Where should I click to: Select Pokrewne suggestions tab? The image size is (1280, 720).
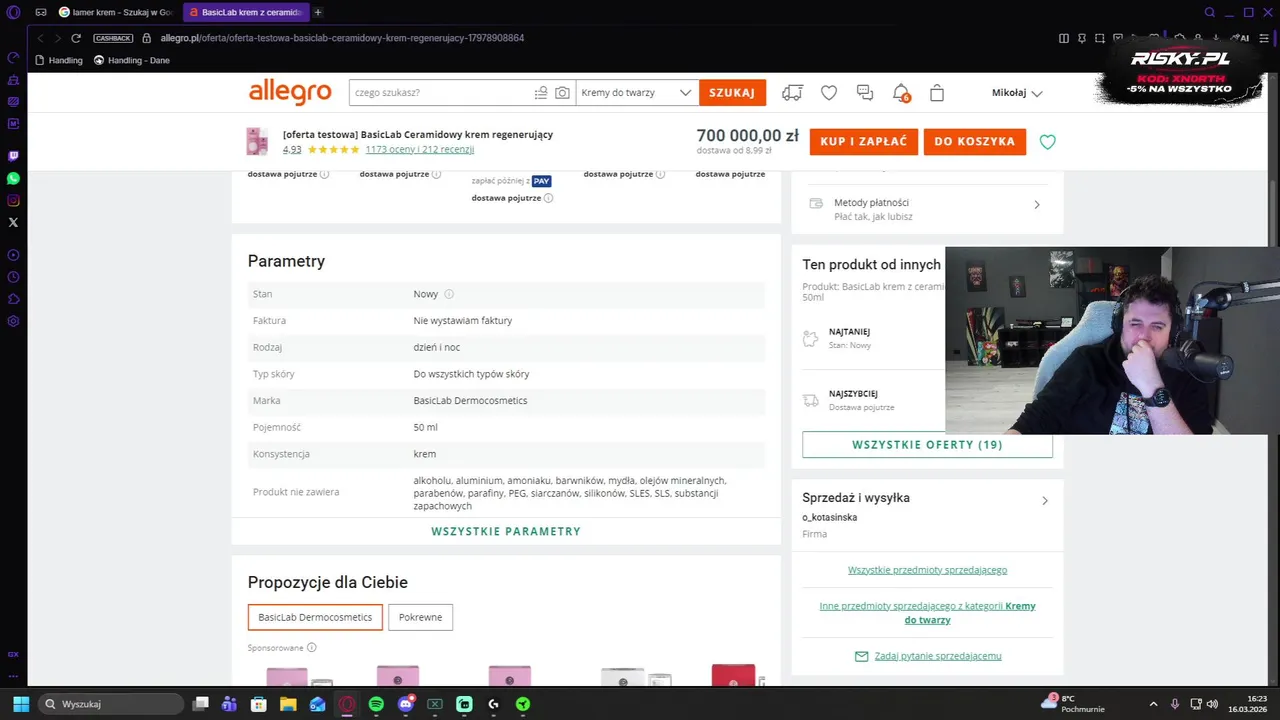click(420, 617)
